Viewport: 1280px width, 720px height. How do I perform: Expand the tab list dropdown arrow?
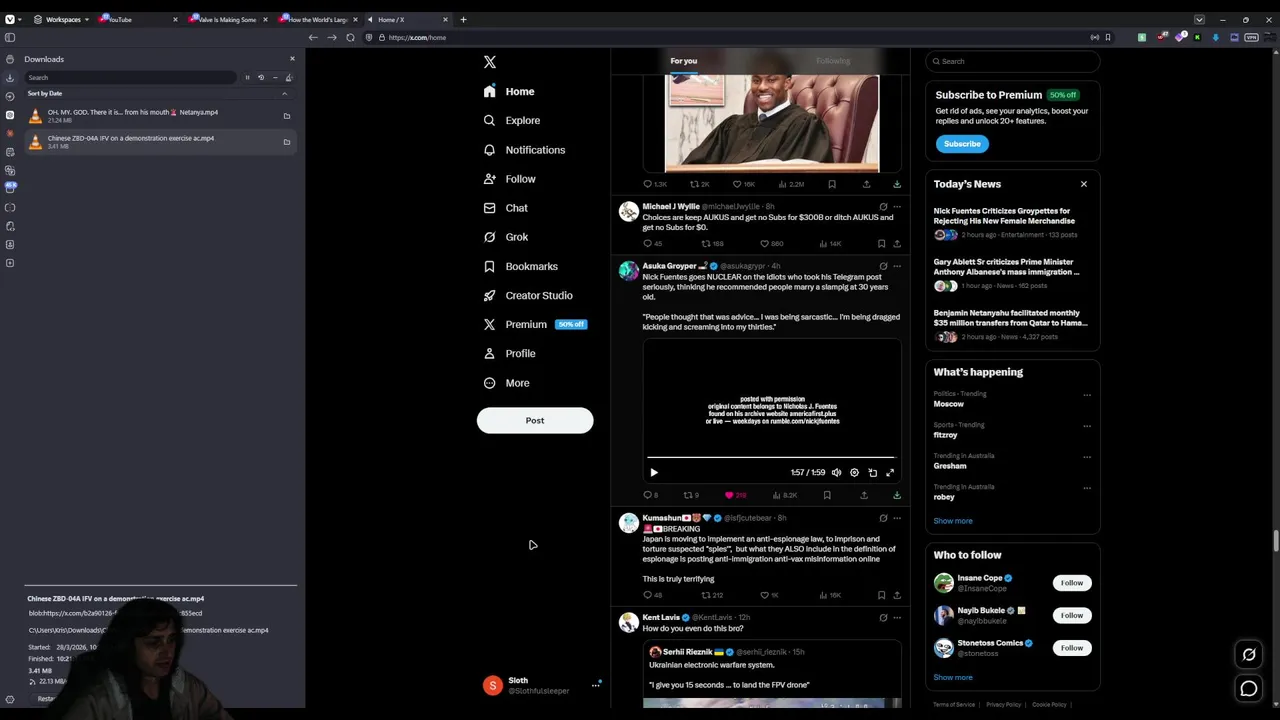[1199, 19]
